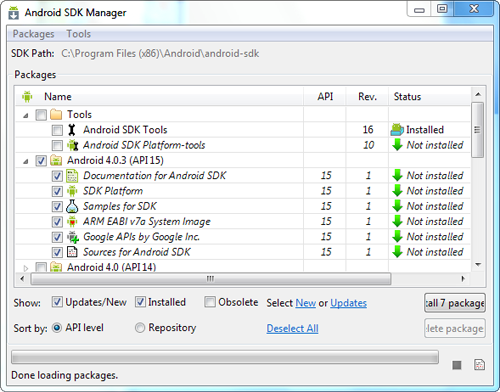This screenshot has width=500, height=392.
Task: Select the Repository sort radio button
Action: coord(140,328)
